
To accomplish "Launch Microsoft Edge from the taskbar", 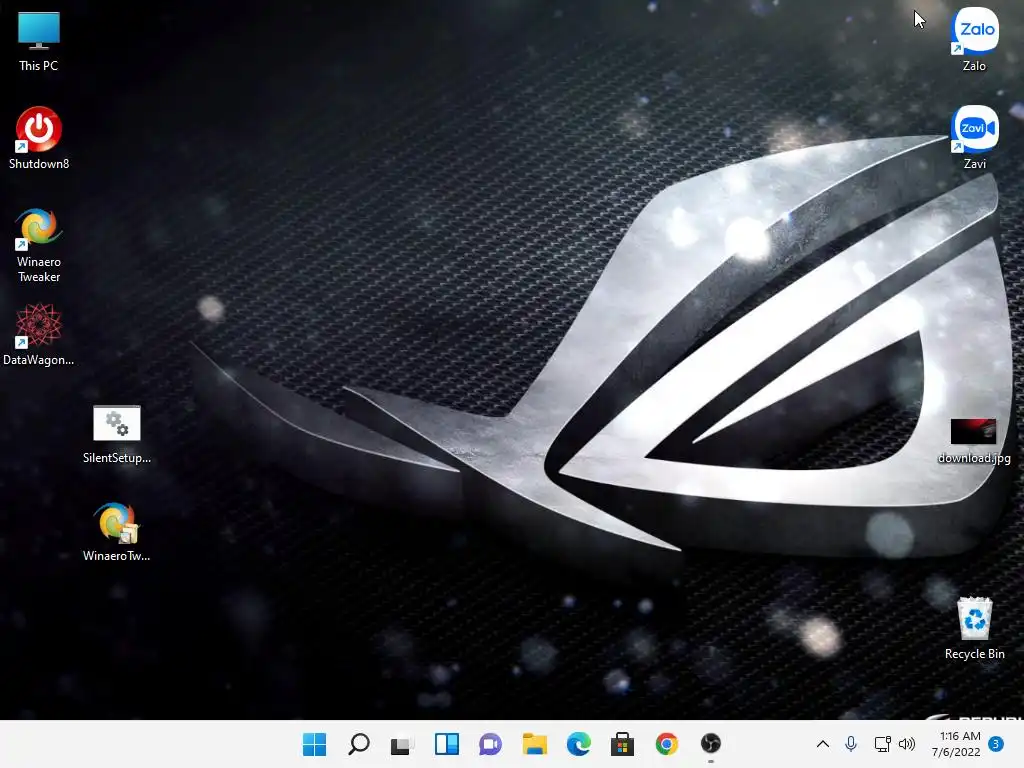I will point(579,744).
